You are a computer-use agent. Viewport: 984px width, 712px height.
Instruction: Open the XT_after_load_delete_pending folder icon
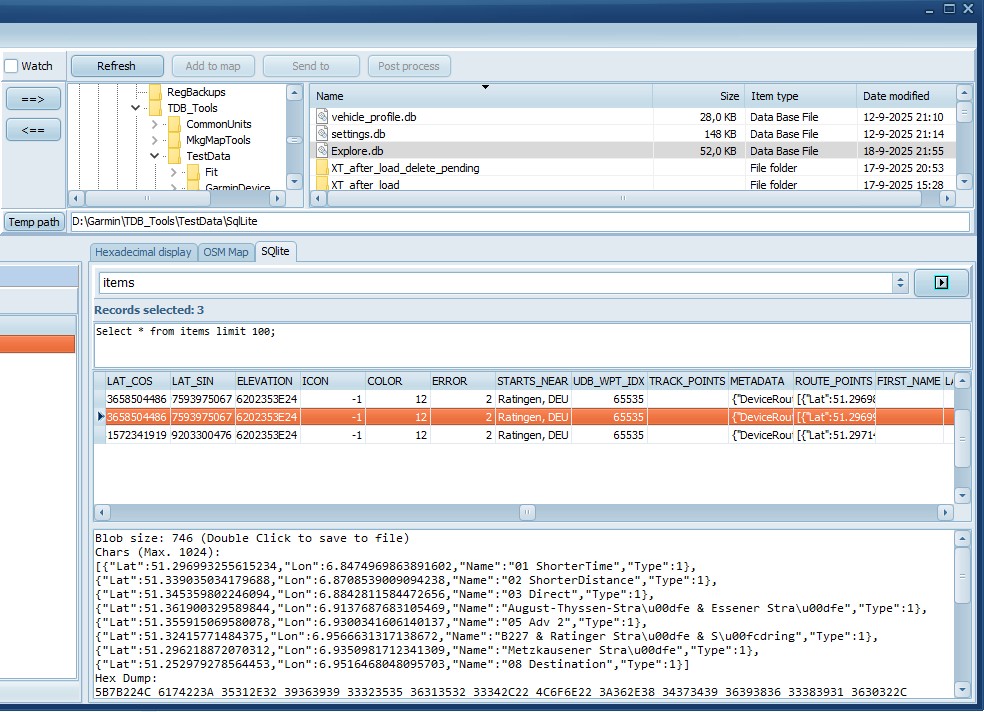click(322, 168)
